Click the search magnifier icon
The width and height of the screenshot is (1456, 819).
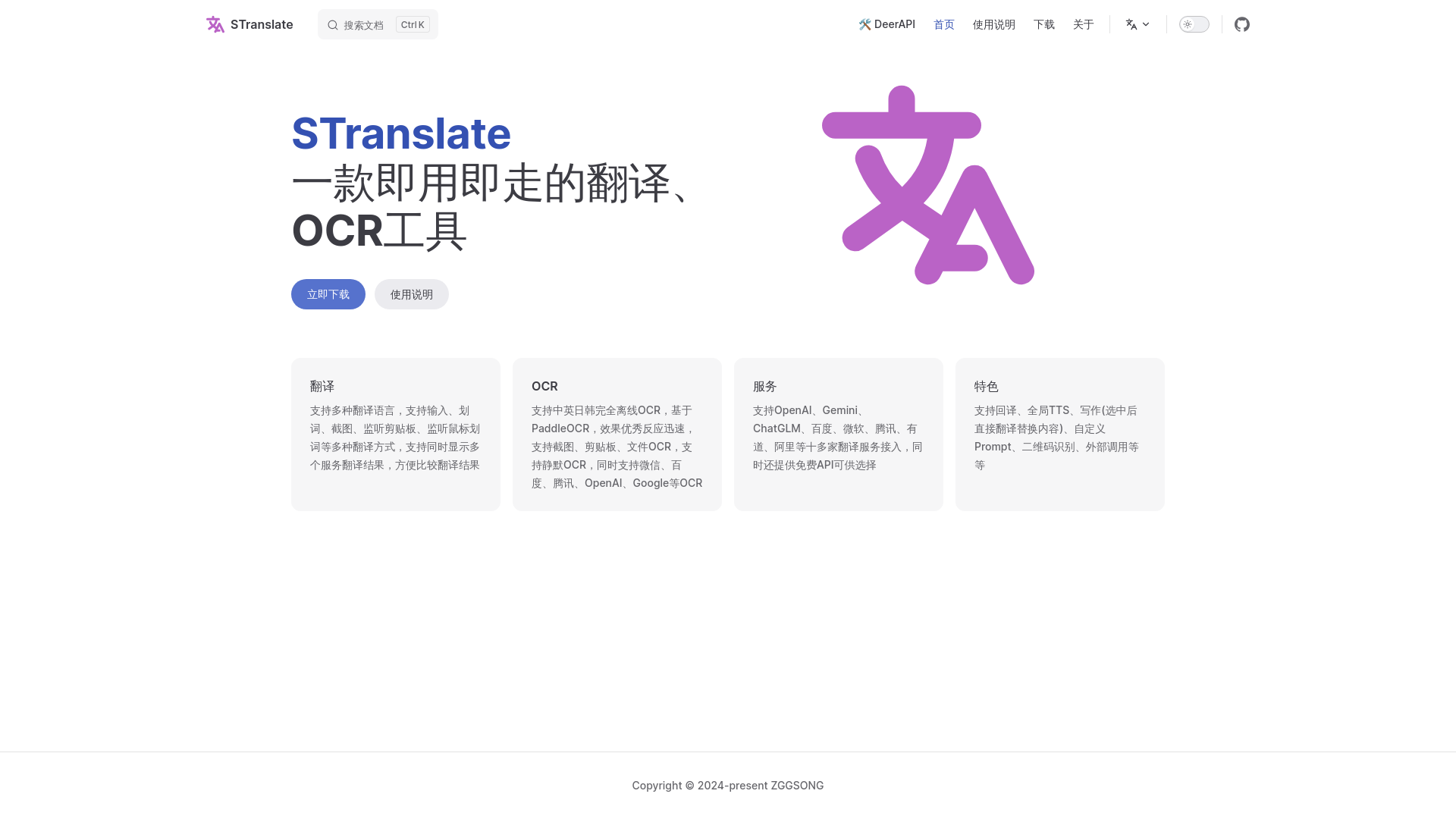click(333, 25)
